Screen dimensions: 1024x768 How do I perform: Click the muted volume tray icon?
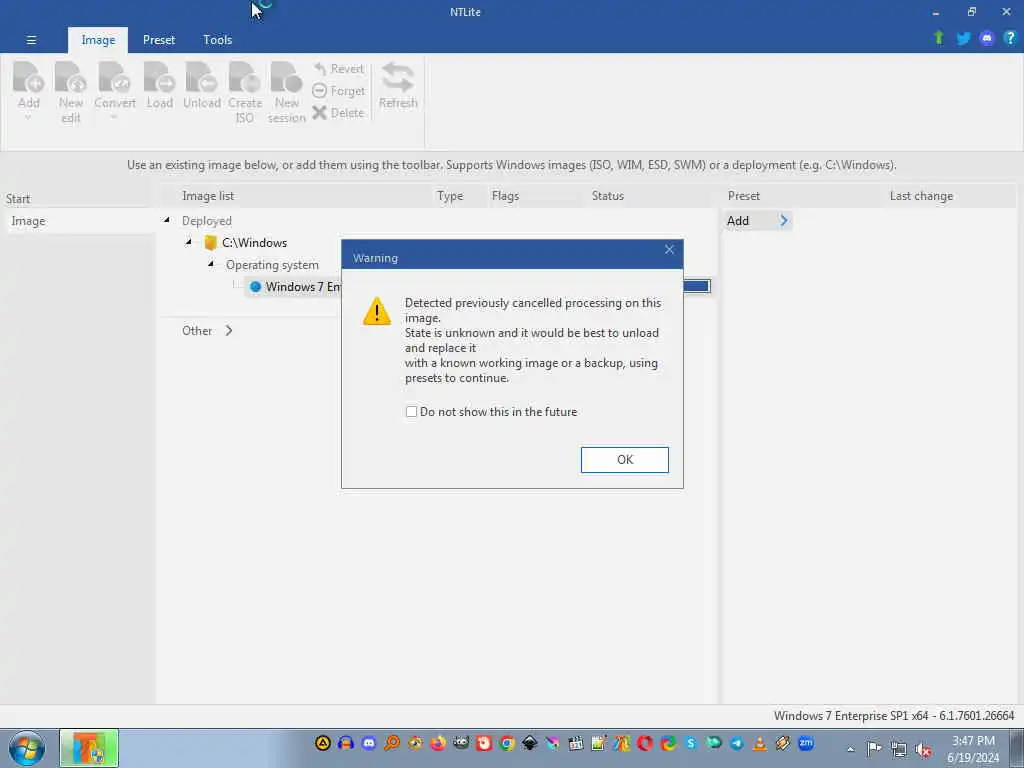[x=923, y=749]
